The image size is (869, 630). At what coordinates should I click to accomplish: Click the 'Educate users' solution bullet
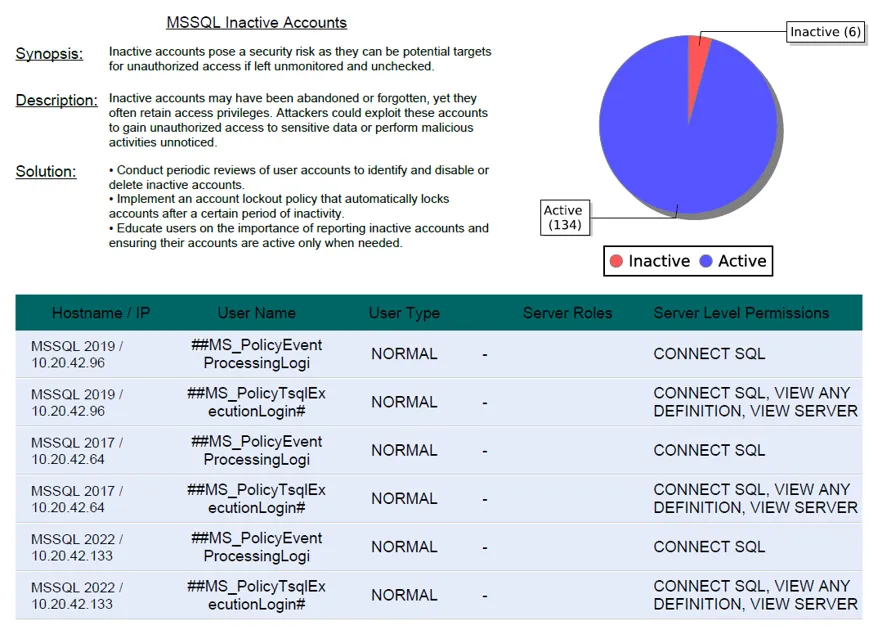[x=299, y=235]
